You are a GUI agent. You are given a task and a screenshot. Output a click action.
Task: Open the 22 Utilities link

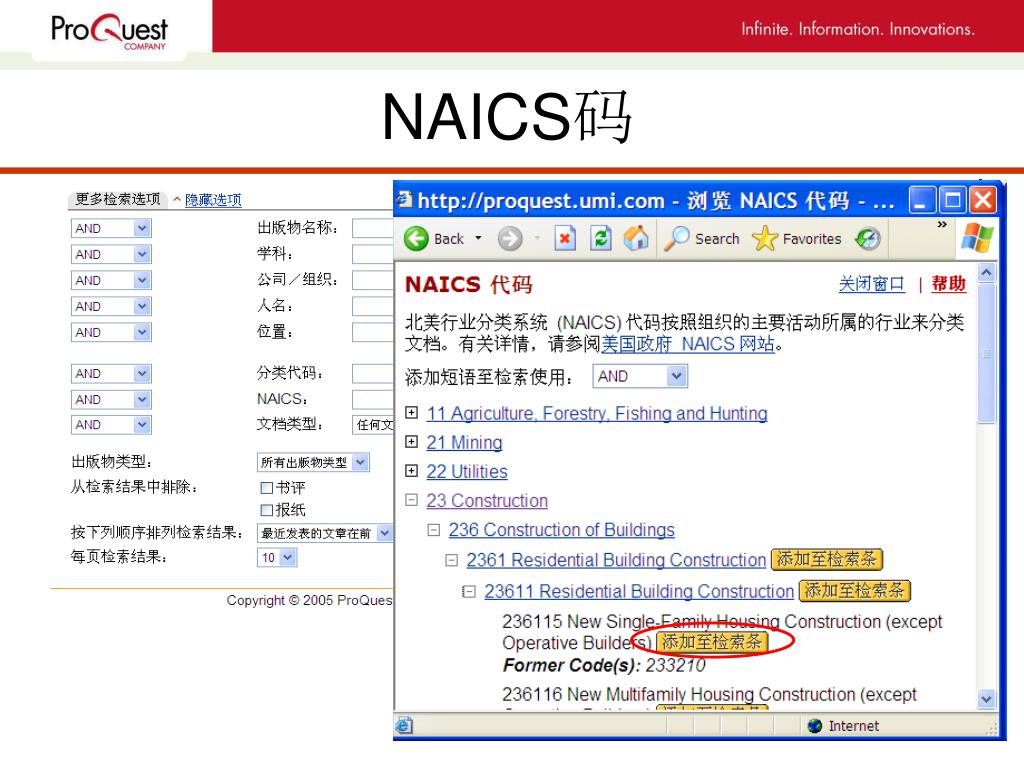467,472
